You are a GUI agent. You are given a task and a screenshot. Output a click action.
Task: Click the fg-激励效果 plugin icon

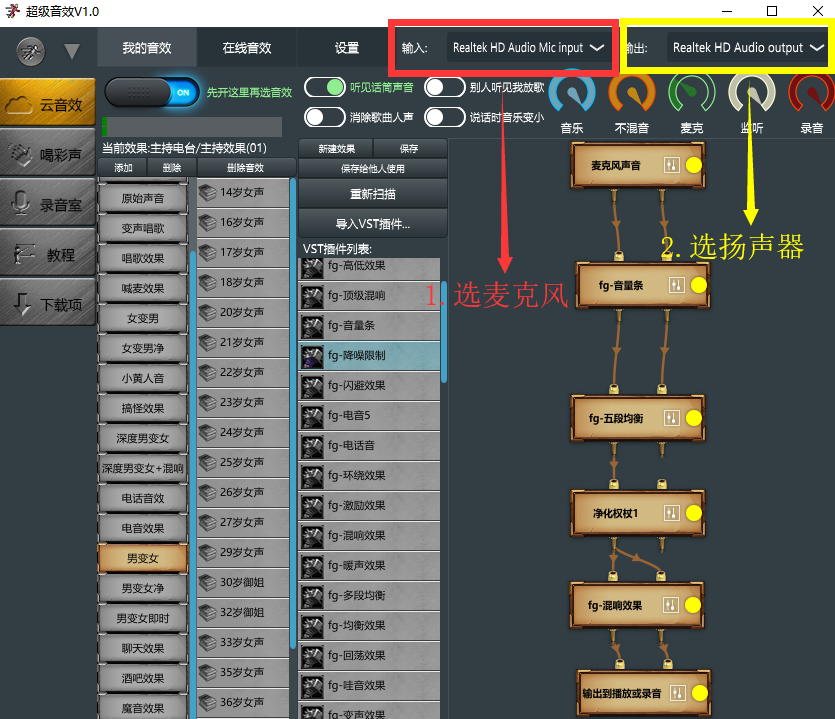[x=312, y=506]
